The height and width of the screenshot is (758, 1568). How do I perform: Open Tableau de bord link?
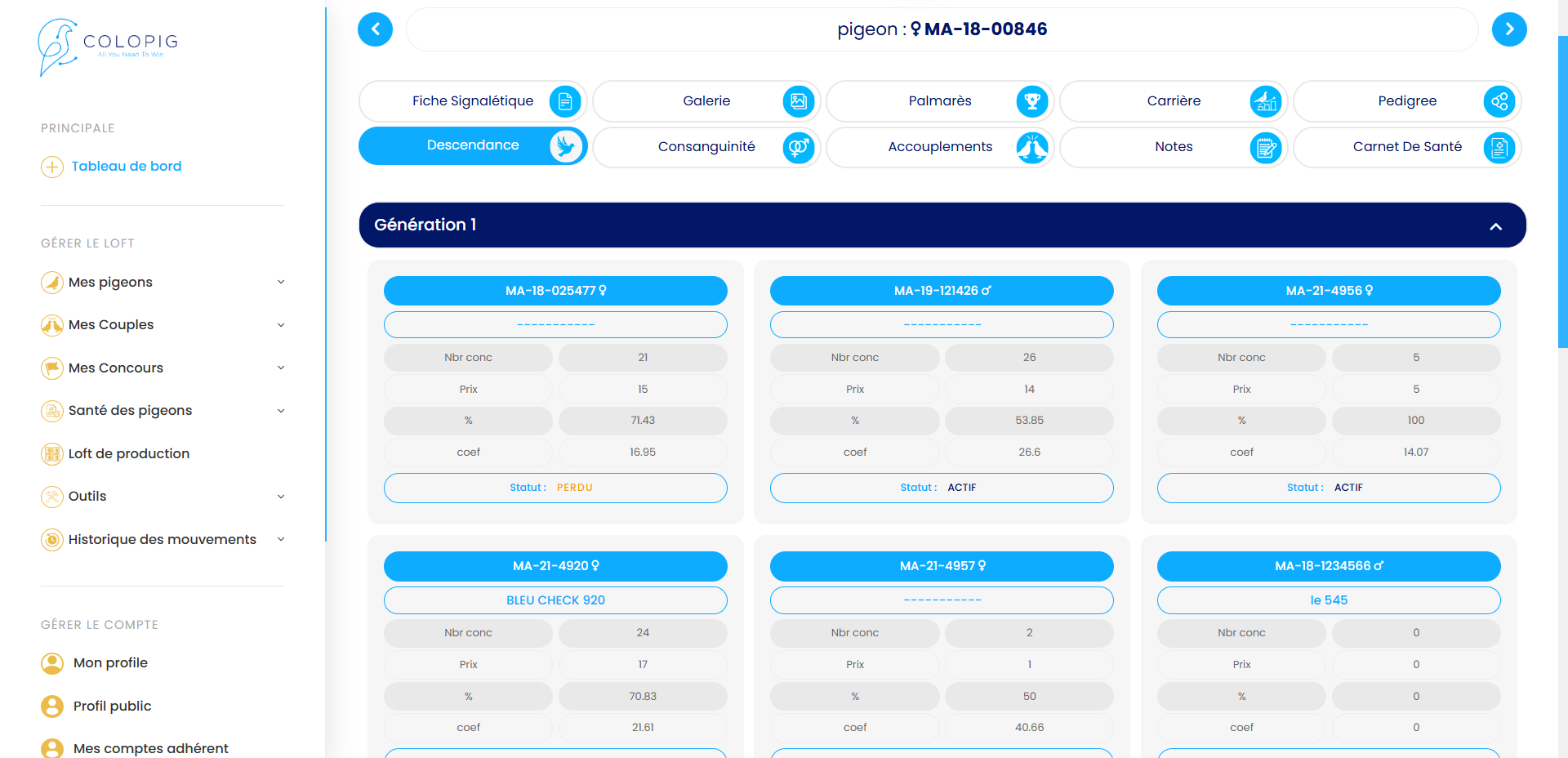(x=126, y=167)
